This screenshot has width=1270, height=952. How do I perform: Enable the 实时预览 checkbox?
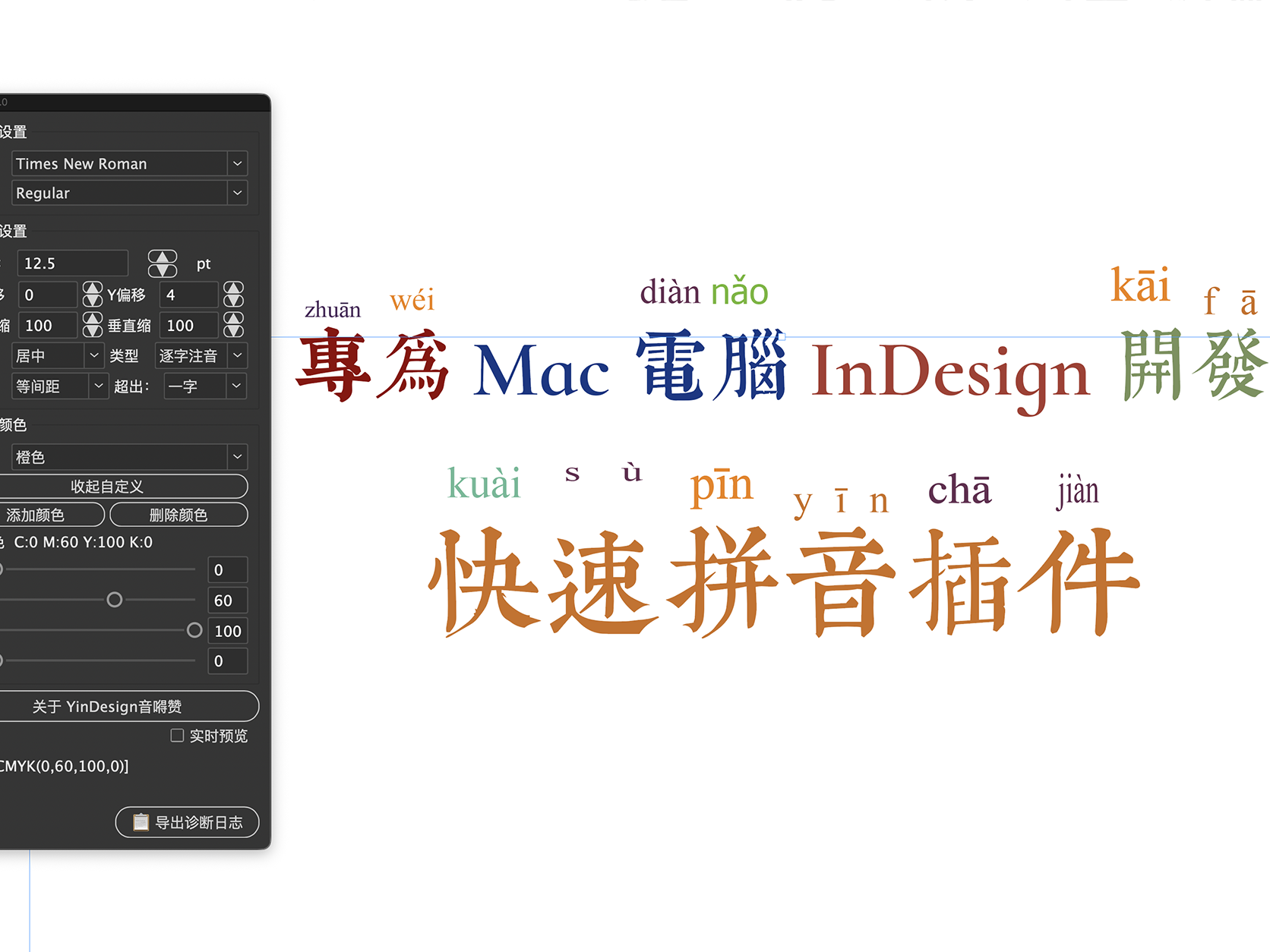(x=177, y=735)
